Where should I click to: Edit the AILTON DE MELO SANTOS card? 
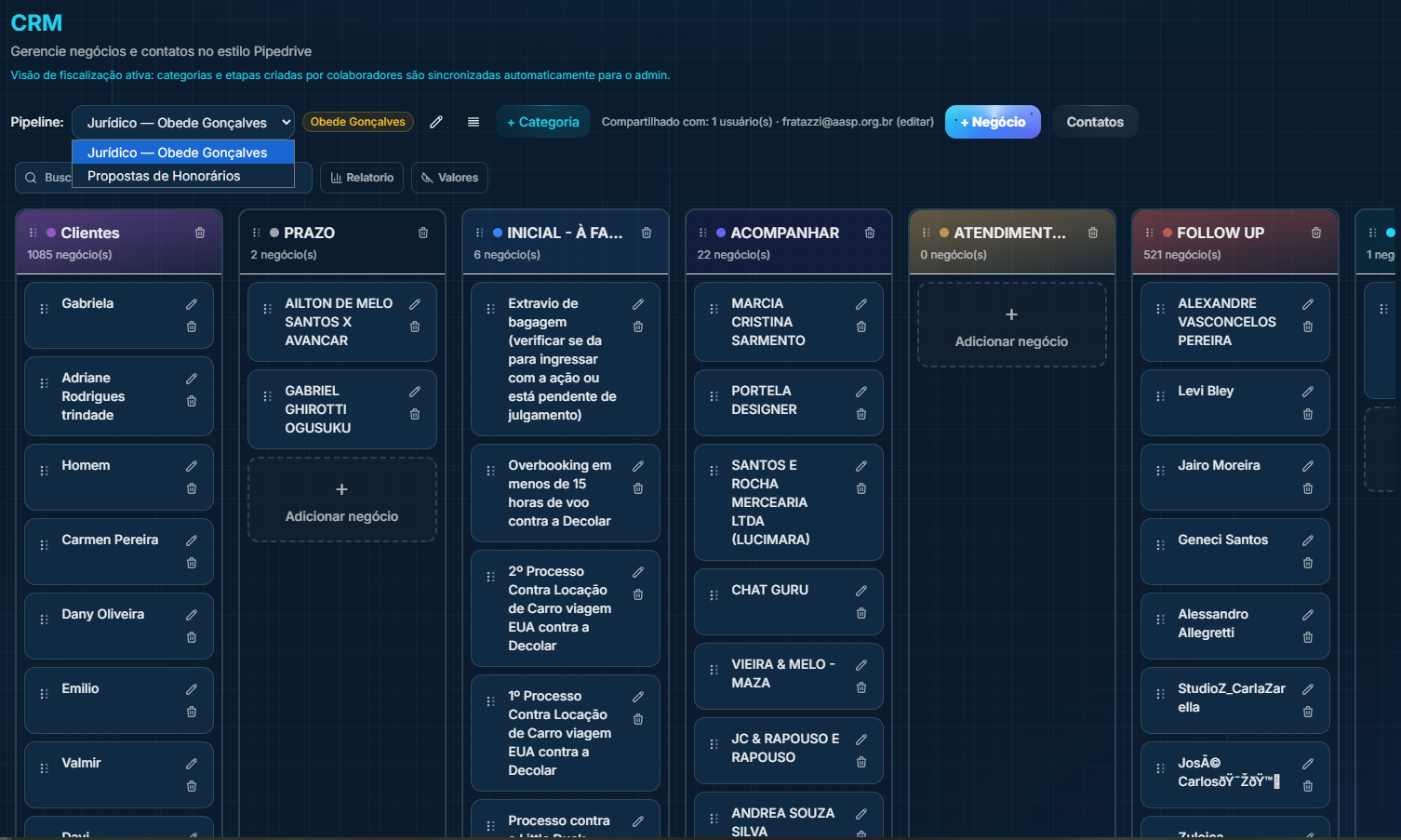(x=415, y=304)
